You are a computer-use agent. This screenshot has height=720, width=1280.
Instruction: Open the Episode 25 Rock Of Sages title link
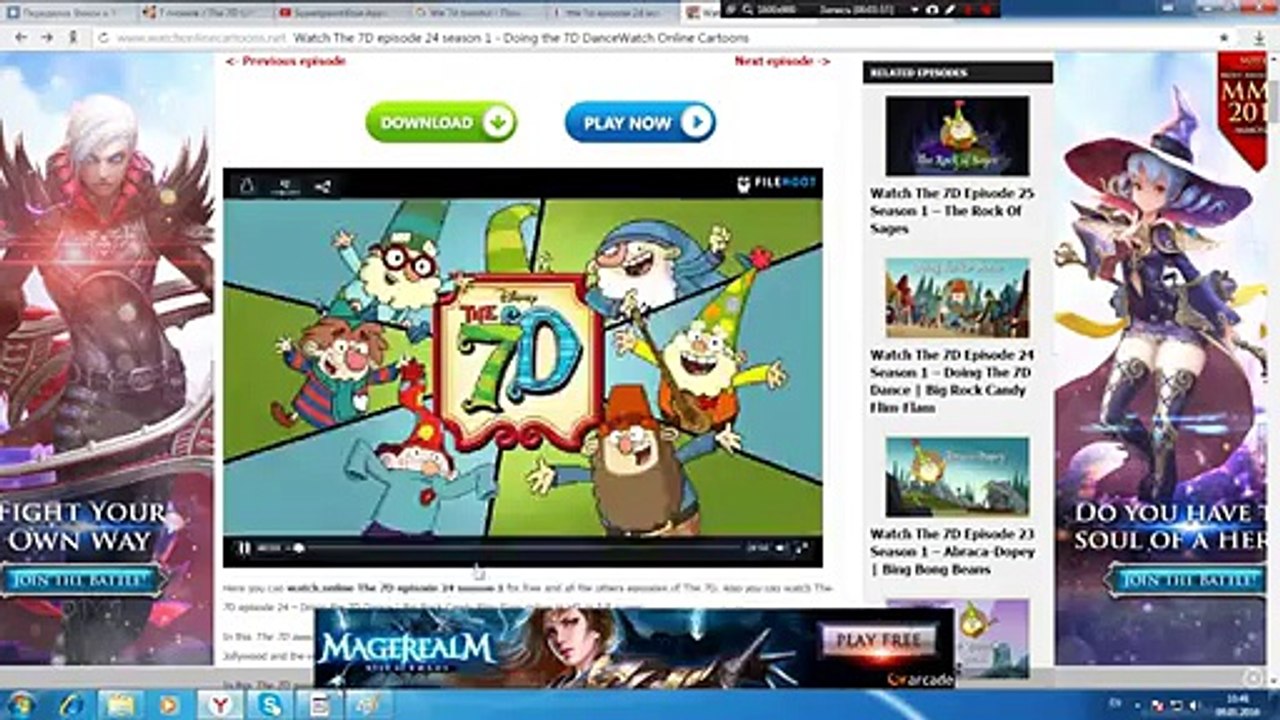(x=952, y=211)
